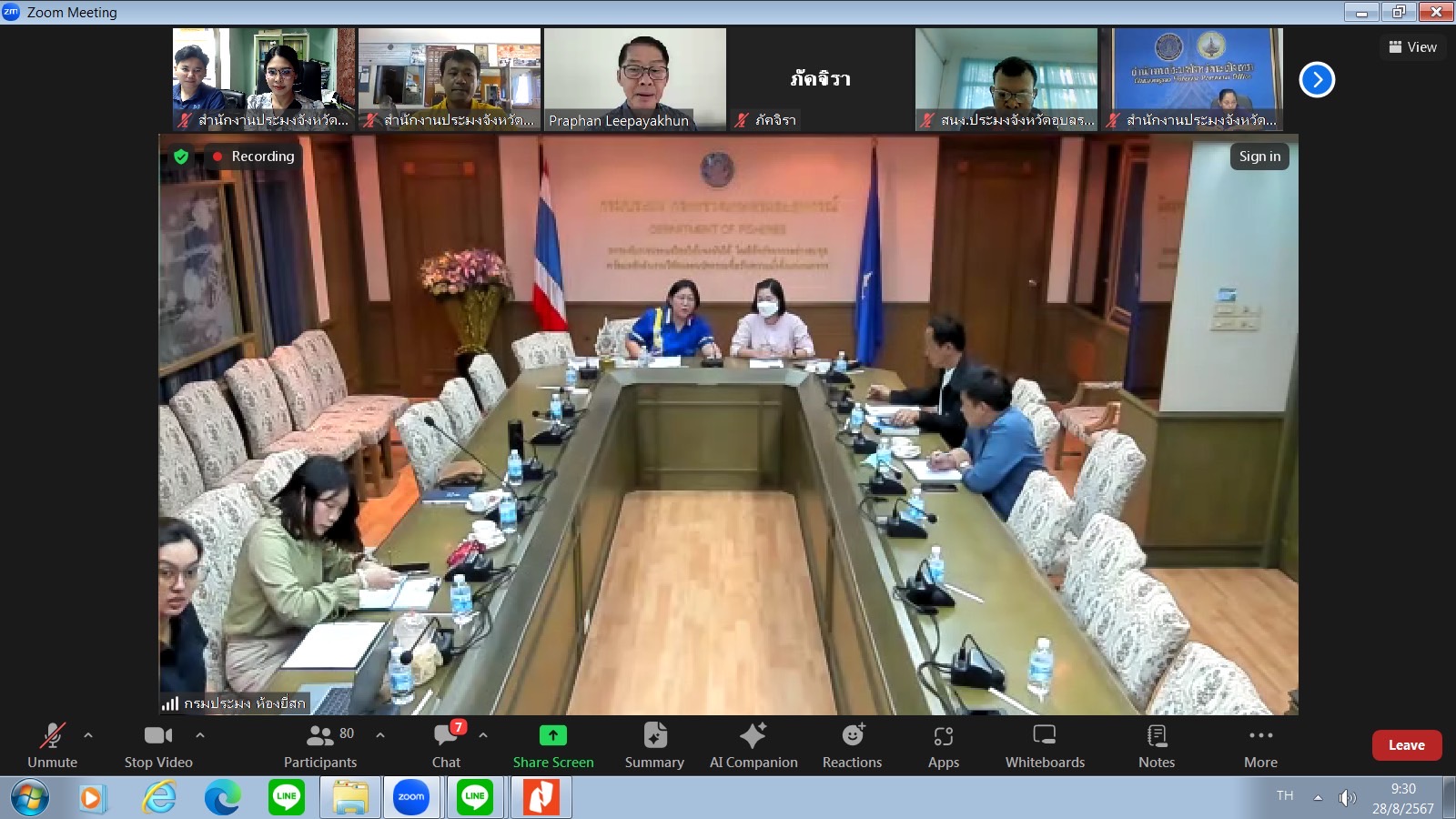Click the Zoom Meeting title bar icon
The image size is (1456, 819).
pos(11,12)
